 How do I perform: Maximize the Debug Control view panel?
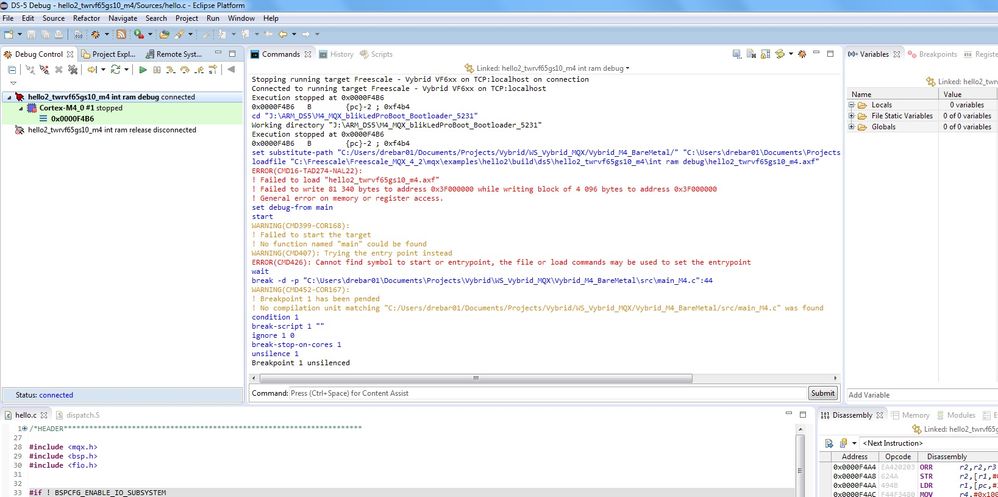coord(232,53)
